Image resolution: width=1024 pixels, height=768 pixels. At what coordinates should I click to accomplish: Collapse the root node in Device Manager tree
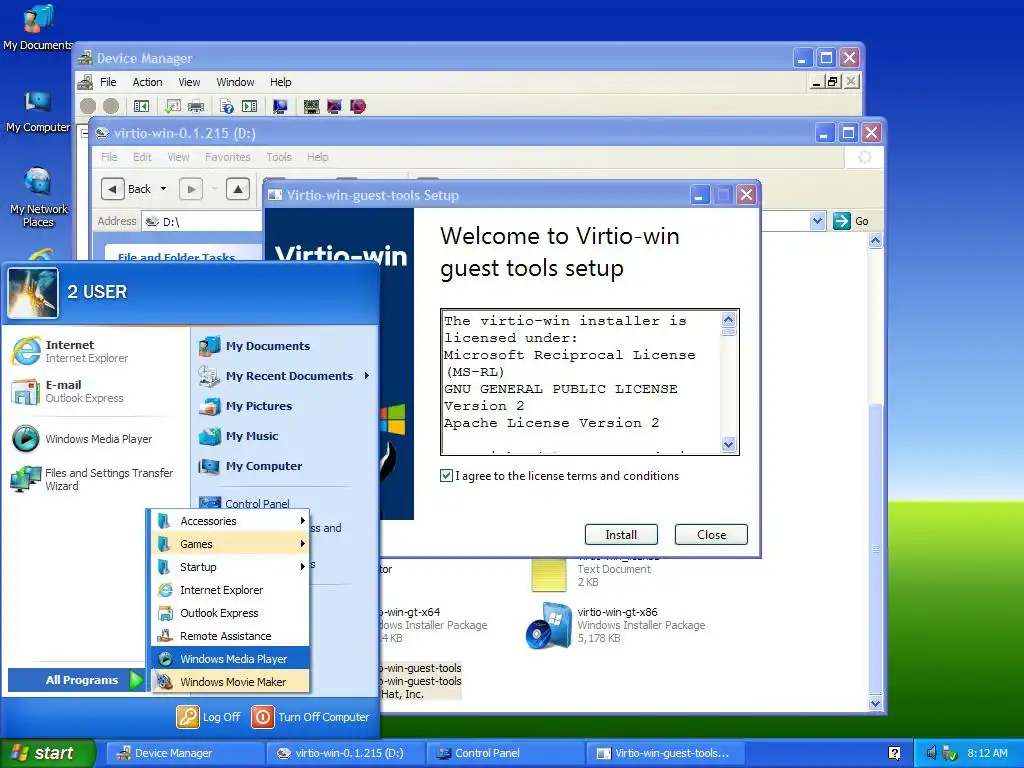click(84, 133)
